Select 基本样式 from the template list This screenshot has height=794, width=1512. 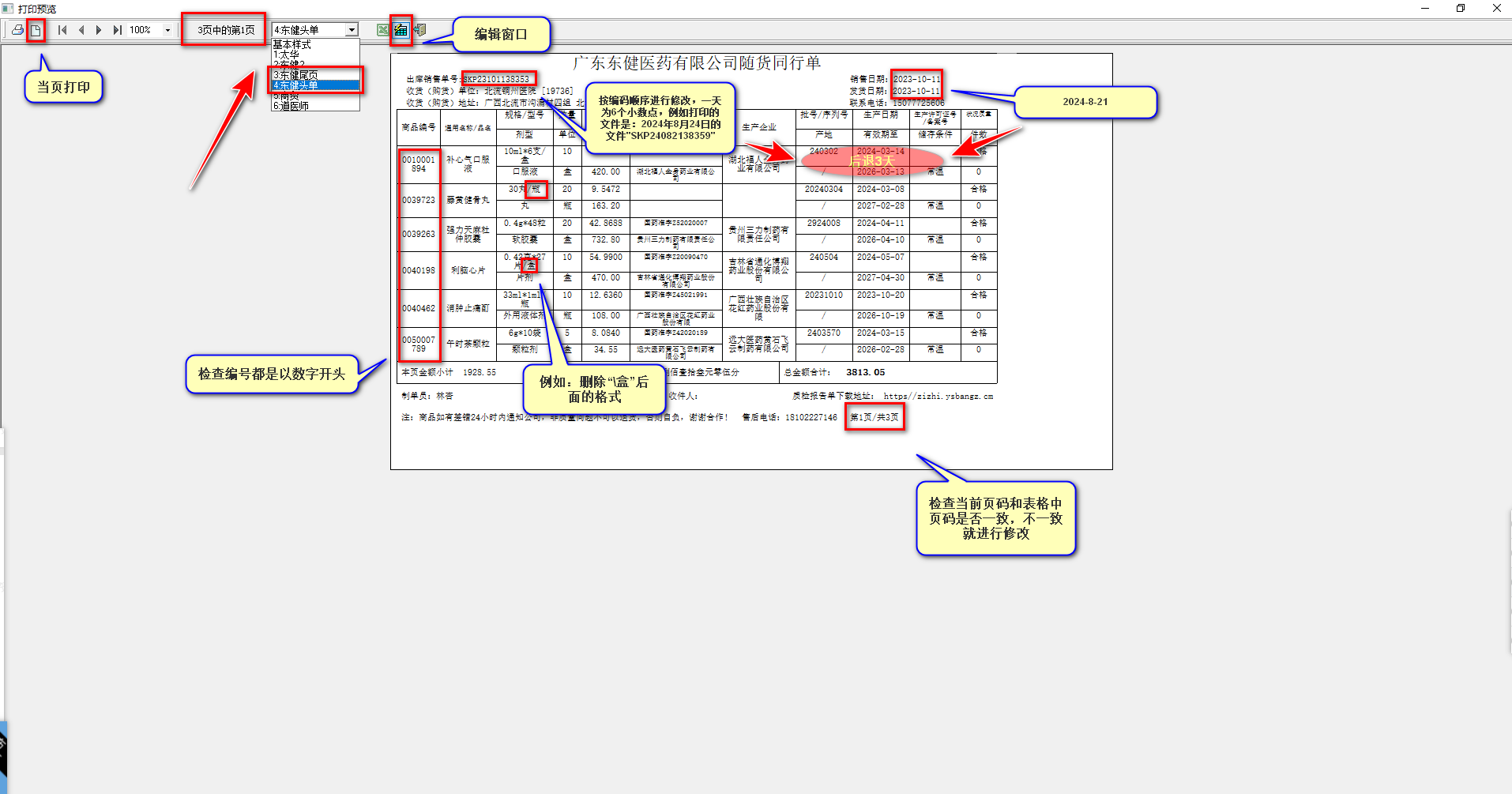(315, 44)
